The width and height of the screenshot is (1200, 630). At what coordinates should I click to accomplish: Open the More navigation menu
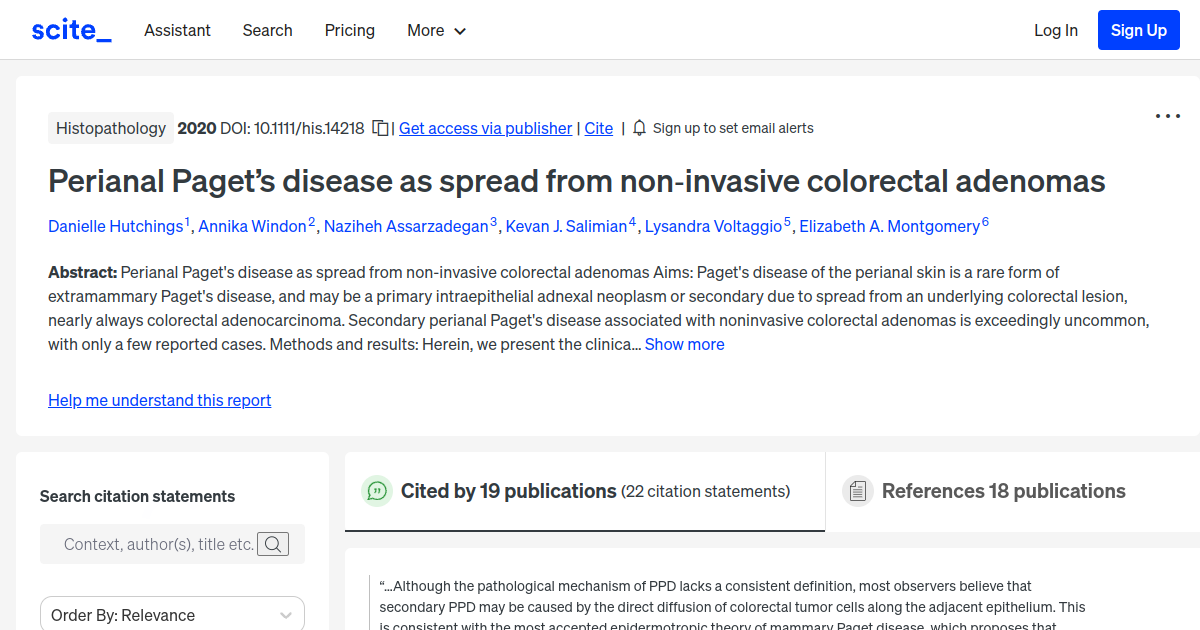pyautogui.click(x=436, y=30)
